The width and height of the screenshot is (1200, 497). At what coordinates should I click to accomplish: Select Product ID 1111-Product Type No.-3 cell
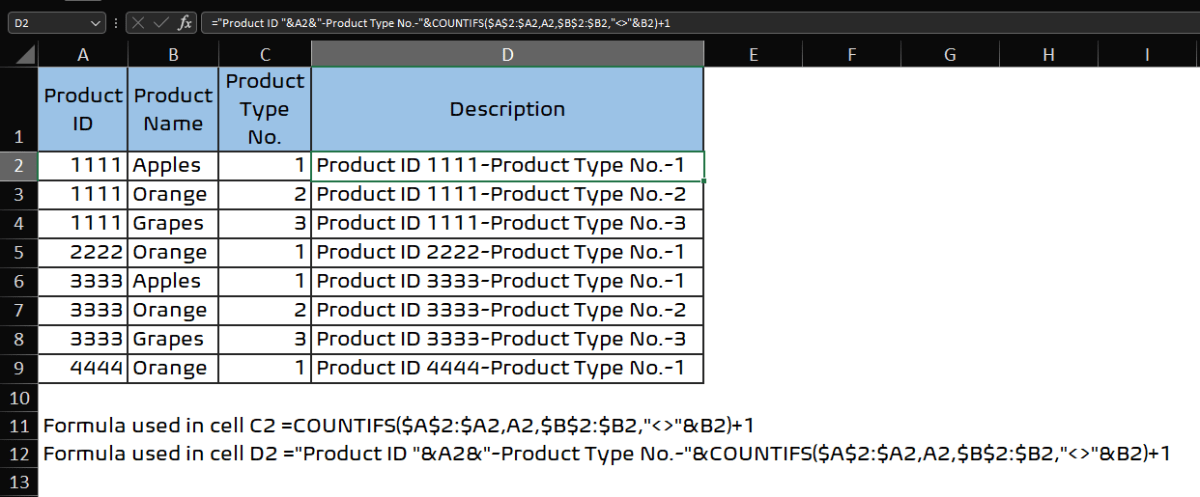508,224
